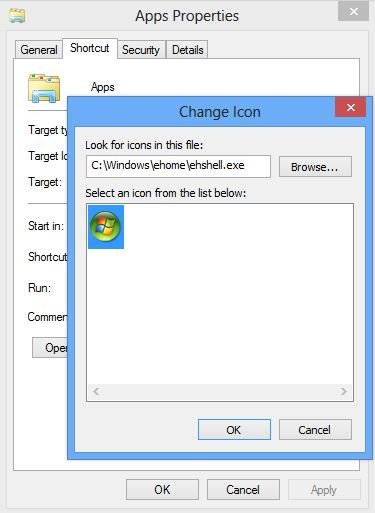Close the Change Icon dialog

[350, 107]
